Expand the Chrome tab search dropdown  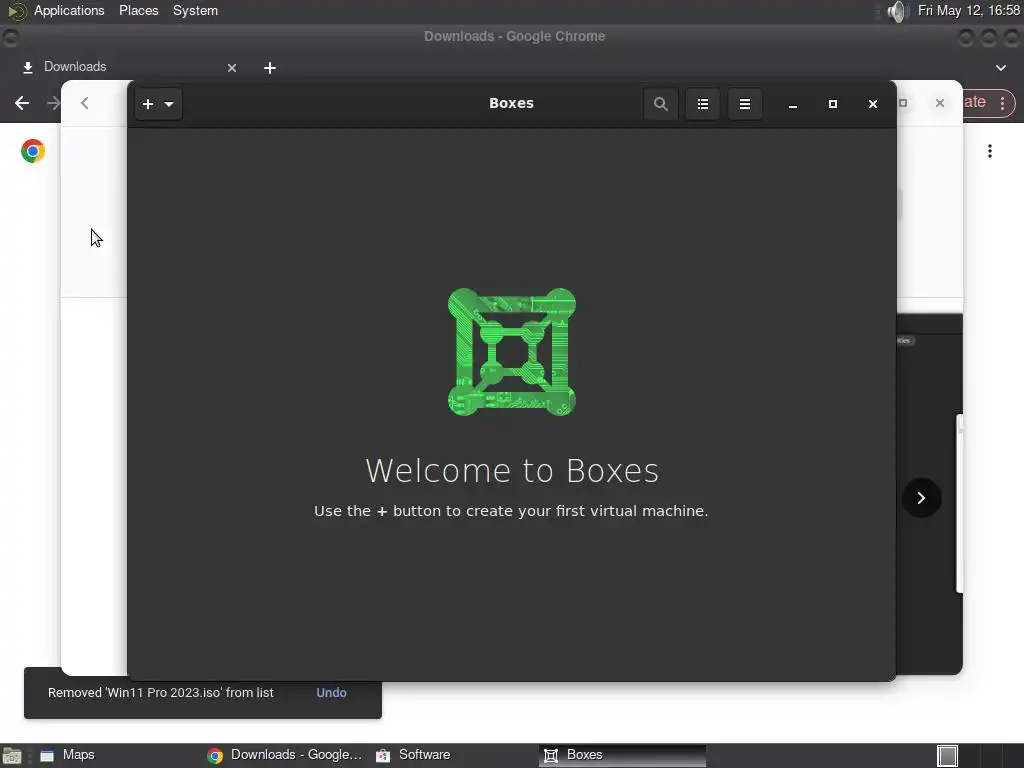coord(1000,67)
